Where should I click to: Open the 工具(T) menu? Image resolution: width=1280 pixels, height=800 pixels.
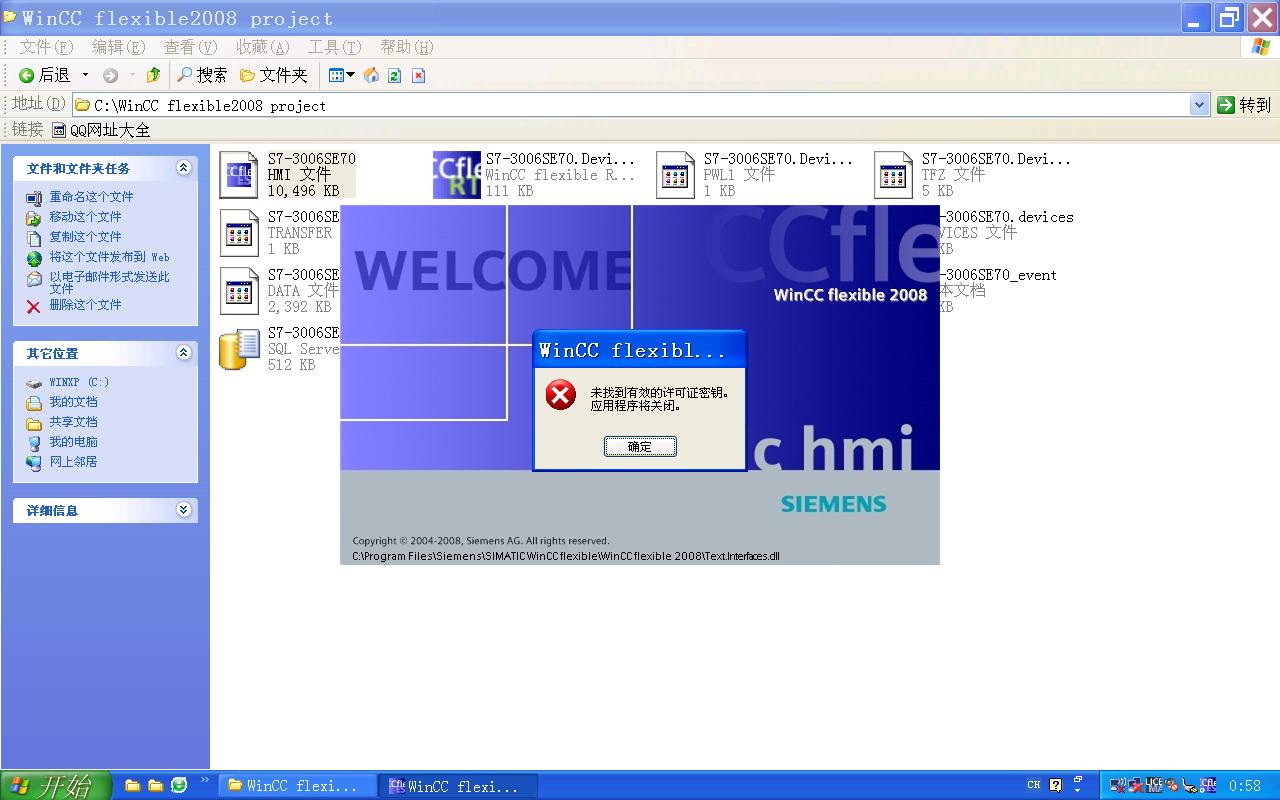[334, 47]
